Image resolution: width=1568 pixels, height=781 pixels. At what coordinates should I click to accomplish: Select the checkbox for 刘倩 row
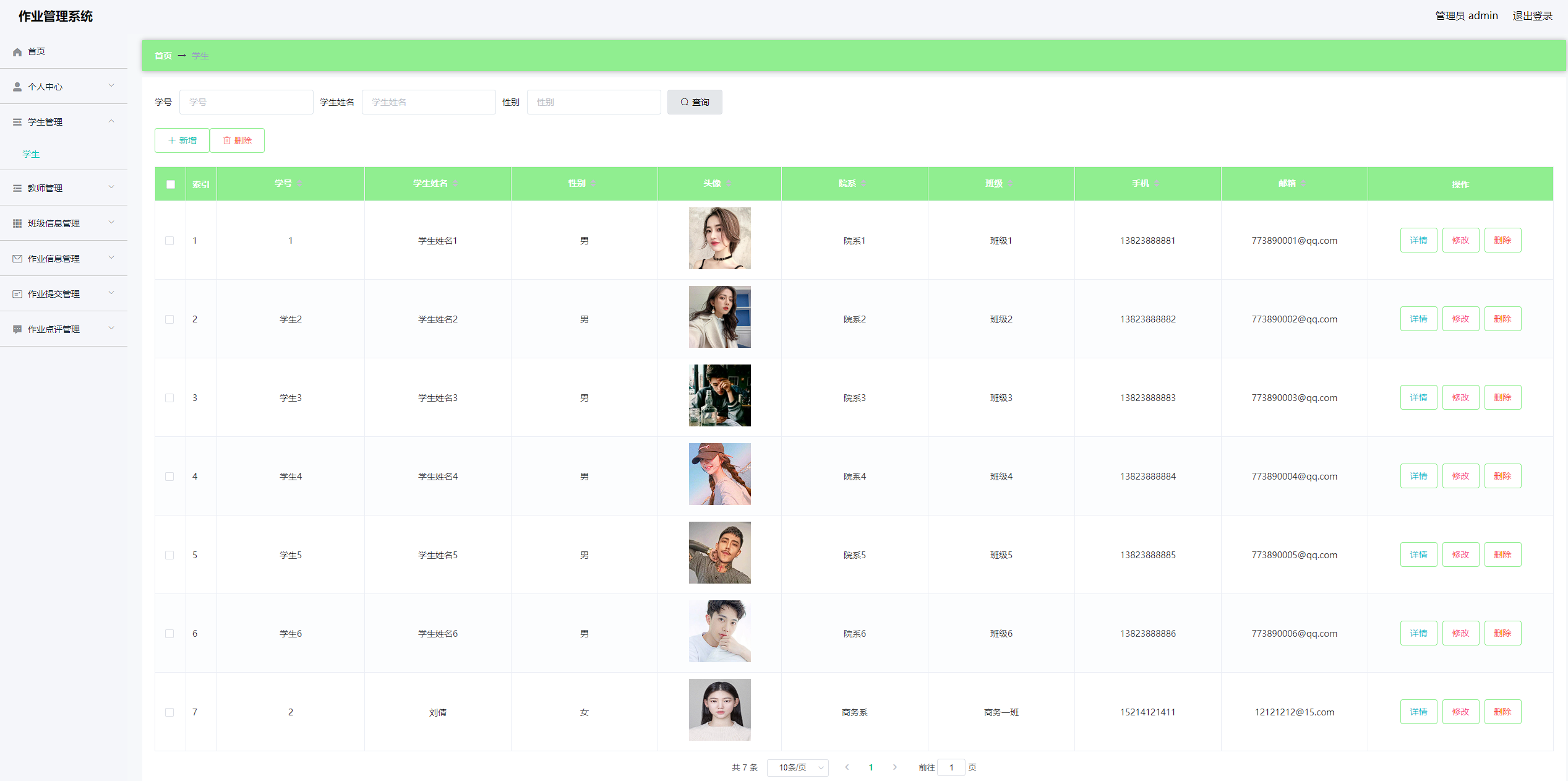[x=169, y=712]
